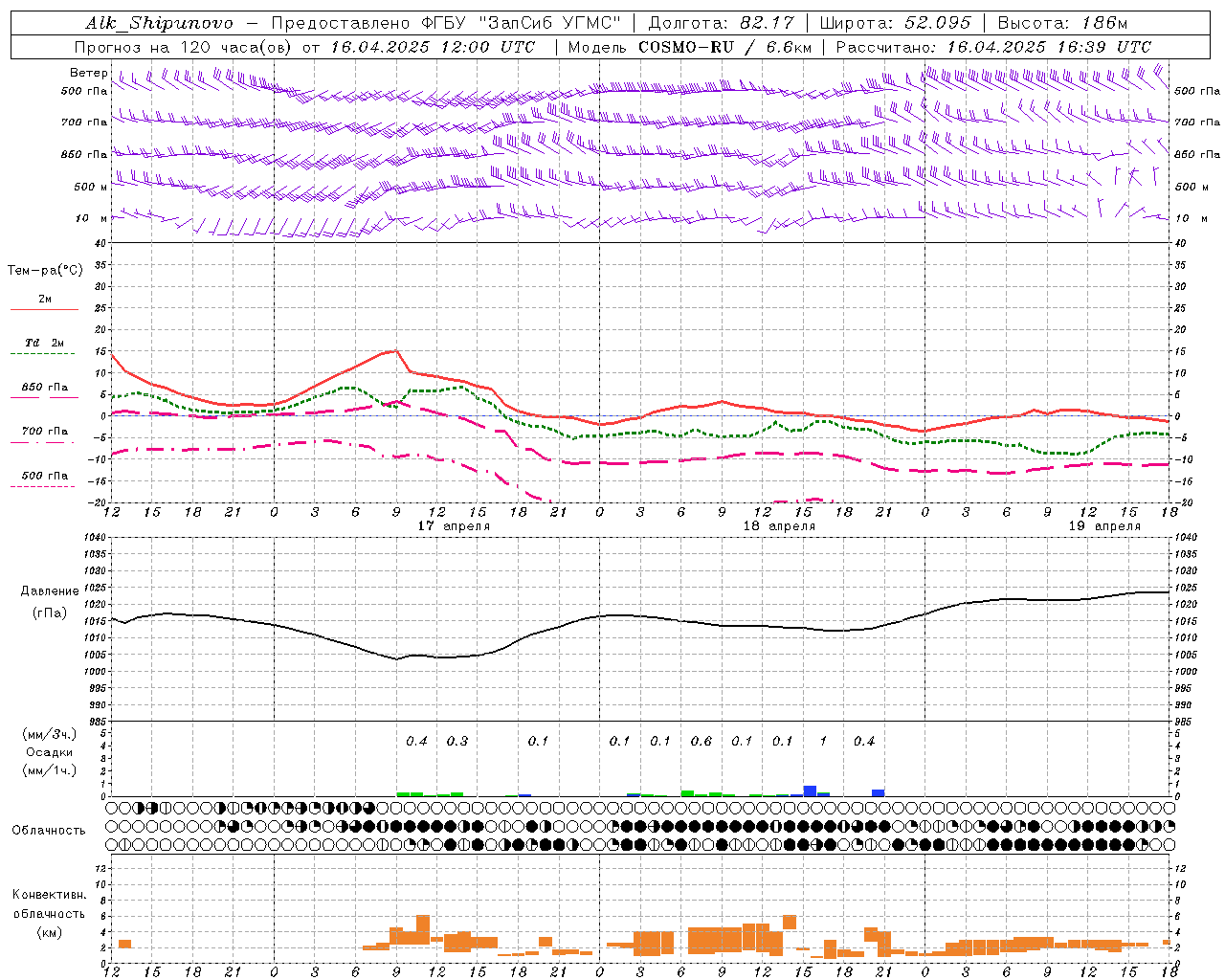
Task: Click the 'Давление' pressure panel label
Action: pos(50,591)
